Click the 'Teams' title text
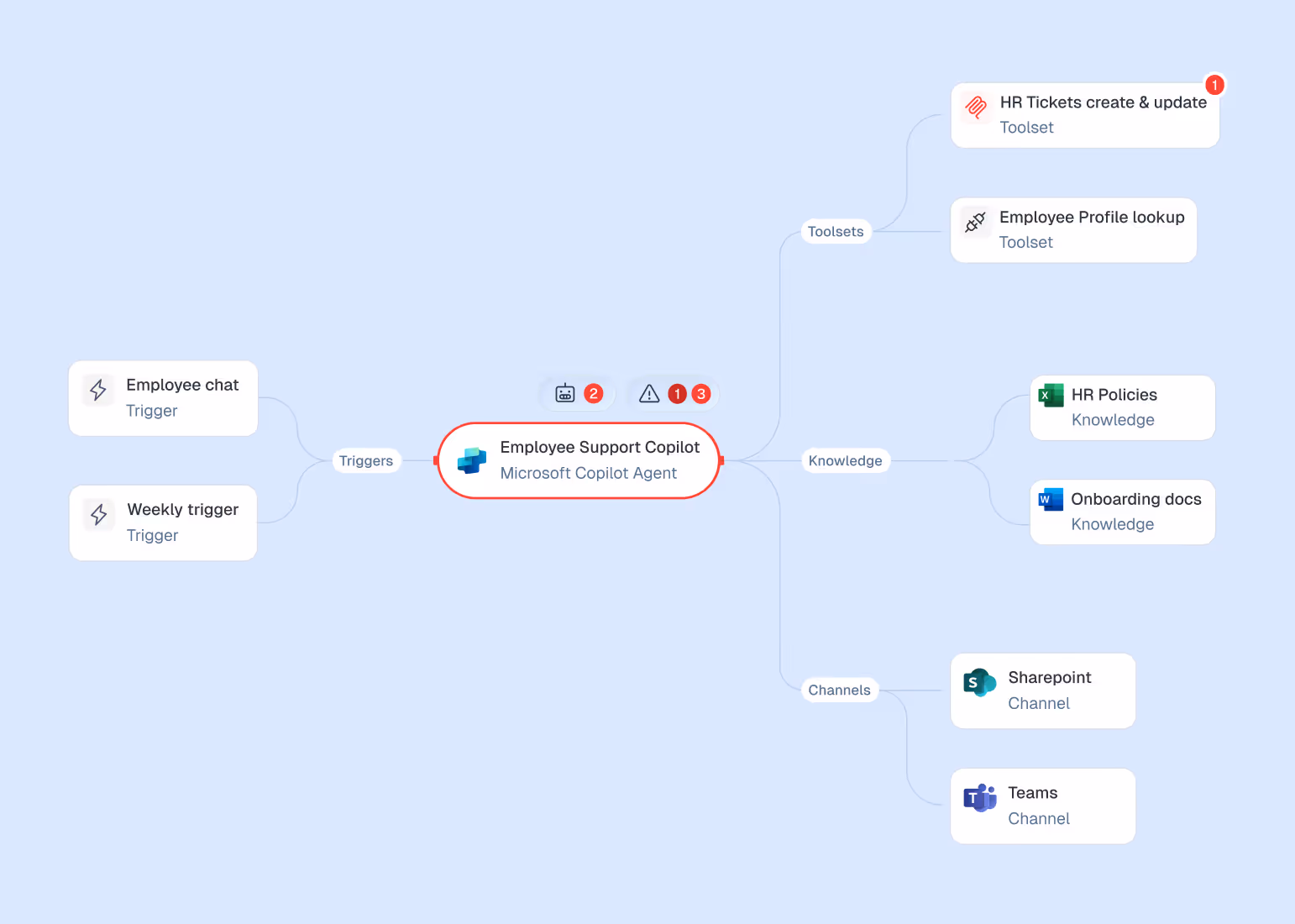The height and width of the screenshot is (924, 1295). click(1033, 793)
